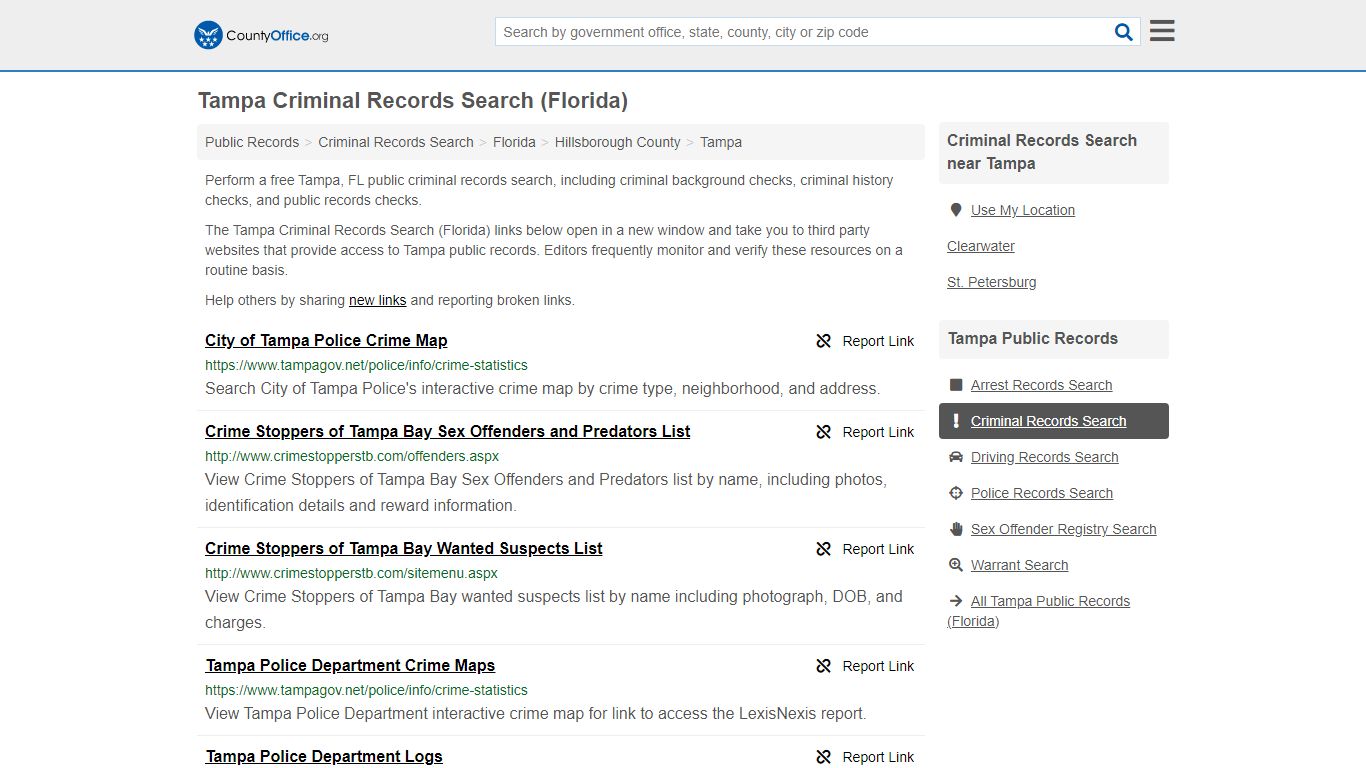This screenshot has width=1366, height=768.
Task: Open Warrant Search
Action: click(x=1019, y=565)
